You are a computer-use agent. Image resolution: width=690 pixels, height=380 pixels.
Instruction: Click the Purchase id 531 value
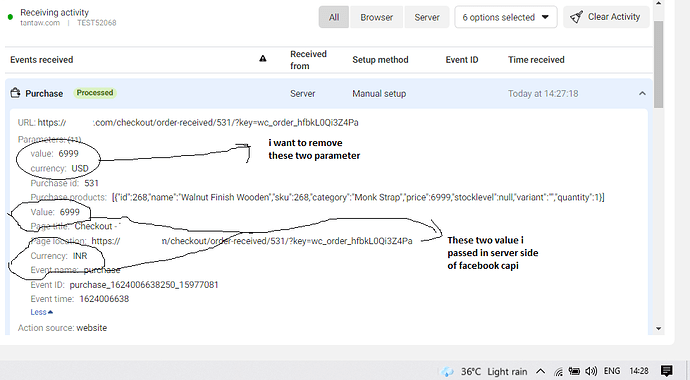(91, 183)
